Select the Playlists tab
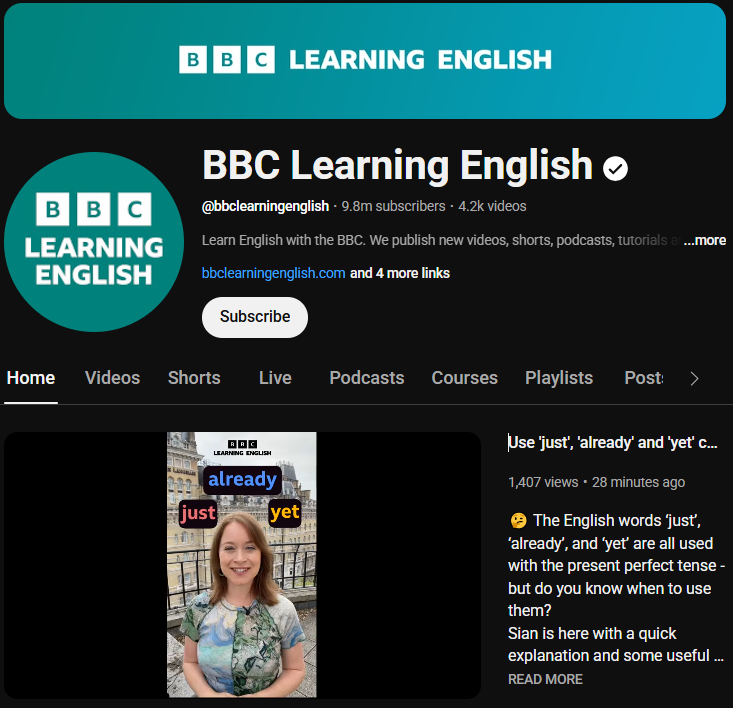Screen dimensions: 733x708 (559, 378)
